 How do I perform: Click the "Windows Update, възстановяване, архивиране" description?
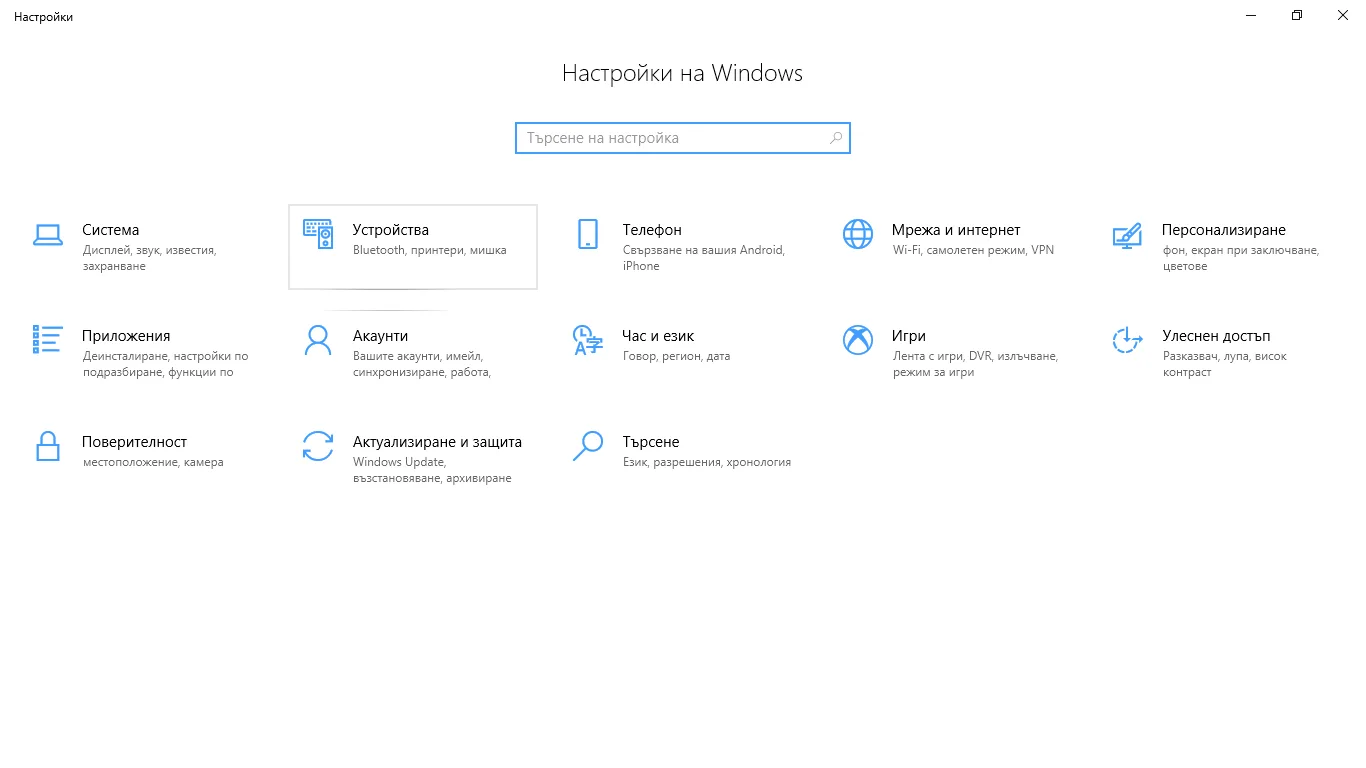click(432, 470)
